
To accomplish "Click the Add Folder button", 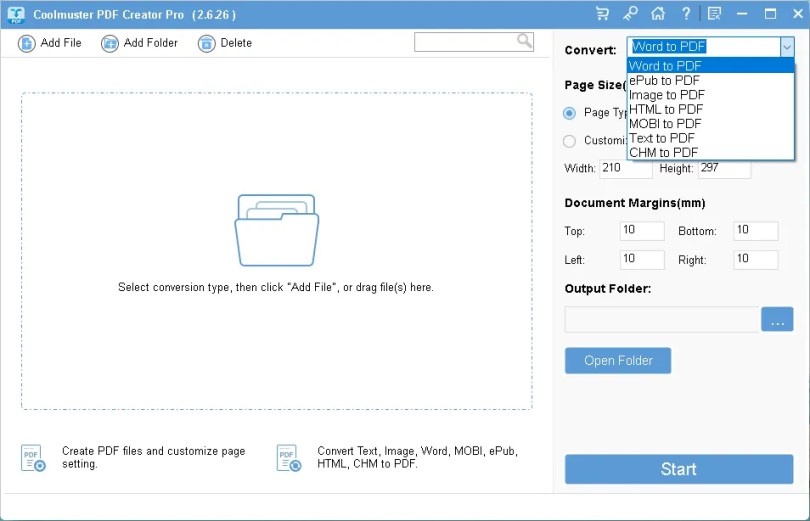I will (x=139, y=43).
